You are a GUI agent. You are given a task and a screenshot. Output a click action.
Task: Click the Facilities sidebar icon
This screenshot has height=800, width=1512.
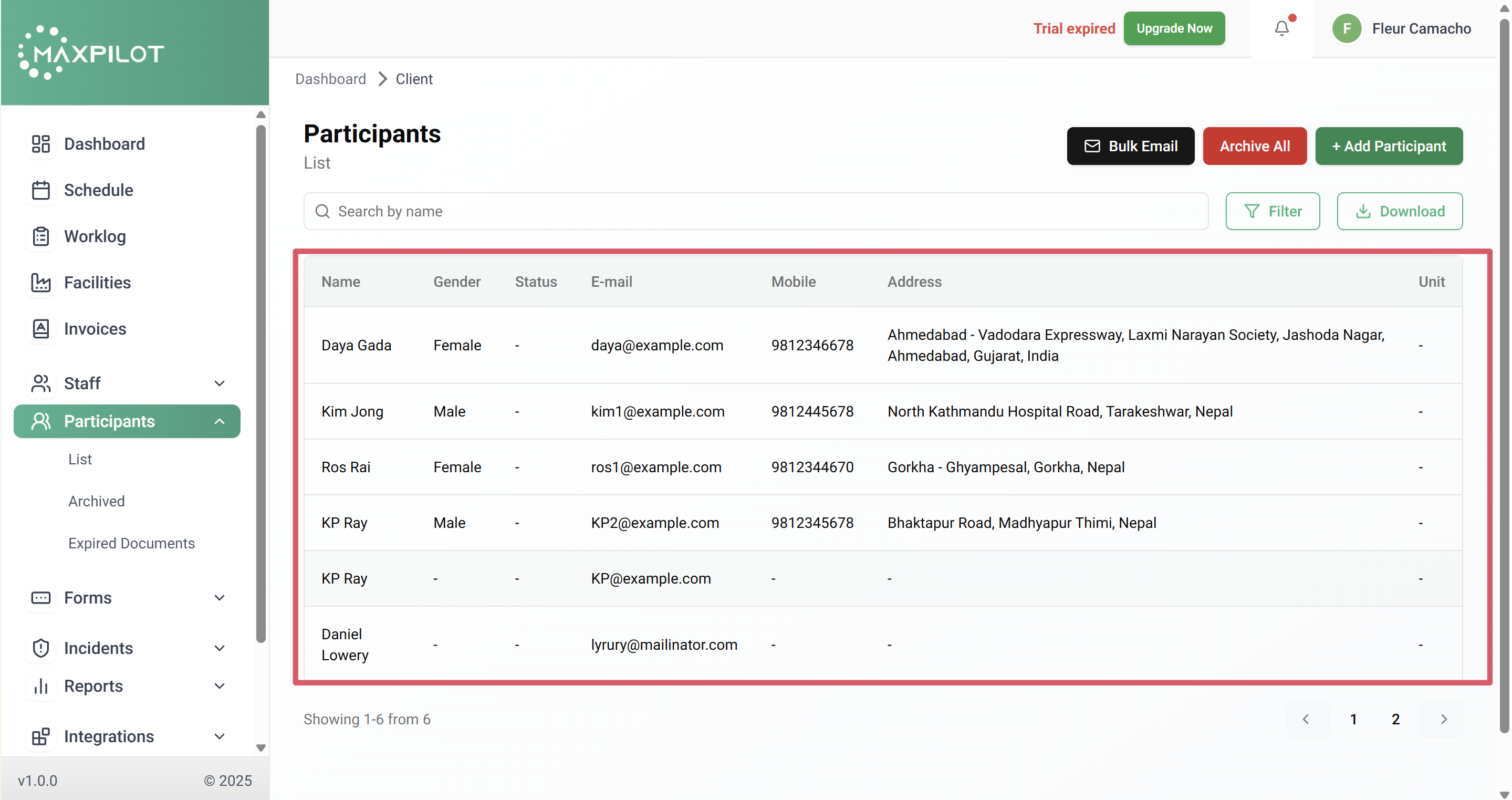tap(40, 282)
